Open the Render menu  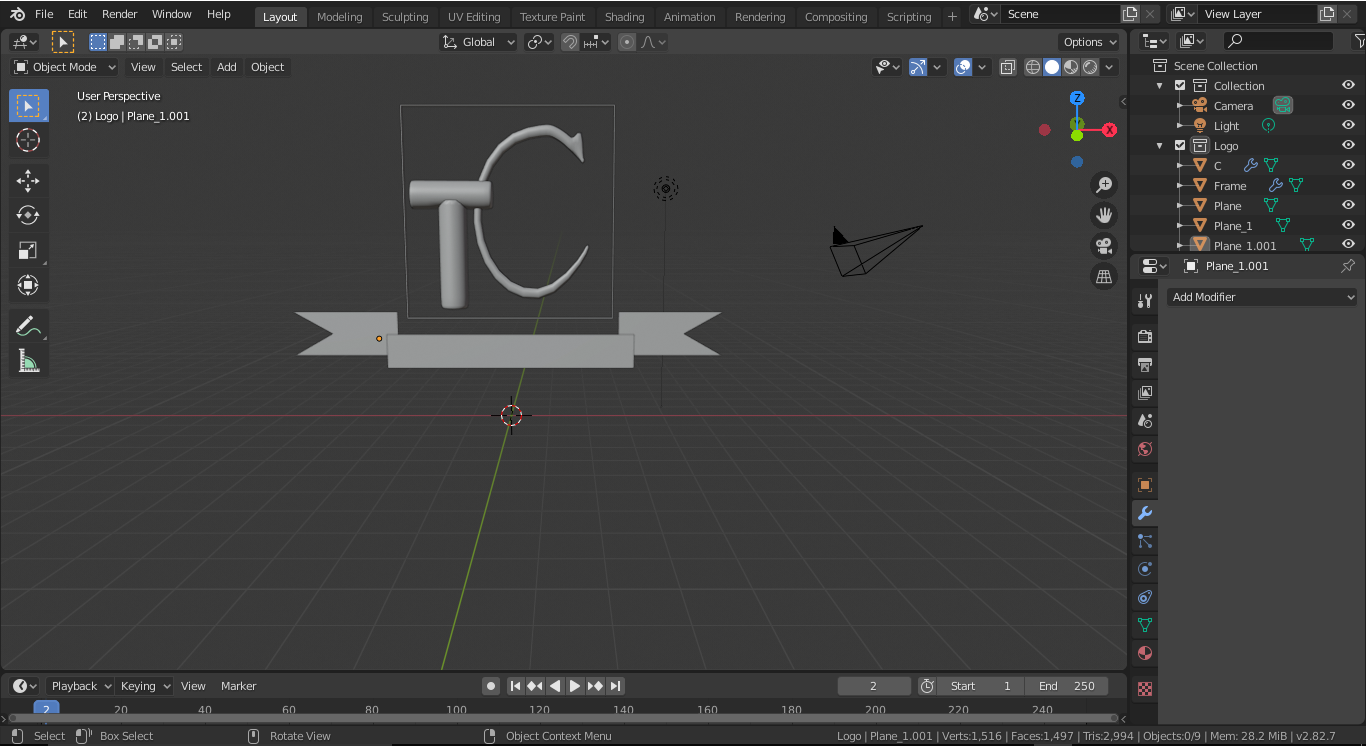(120, 14)
